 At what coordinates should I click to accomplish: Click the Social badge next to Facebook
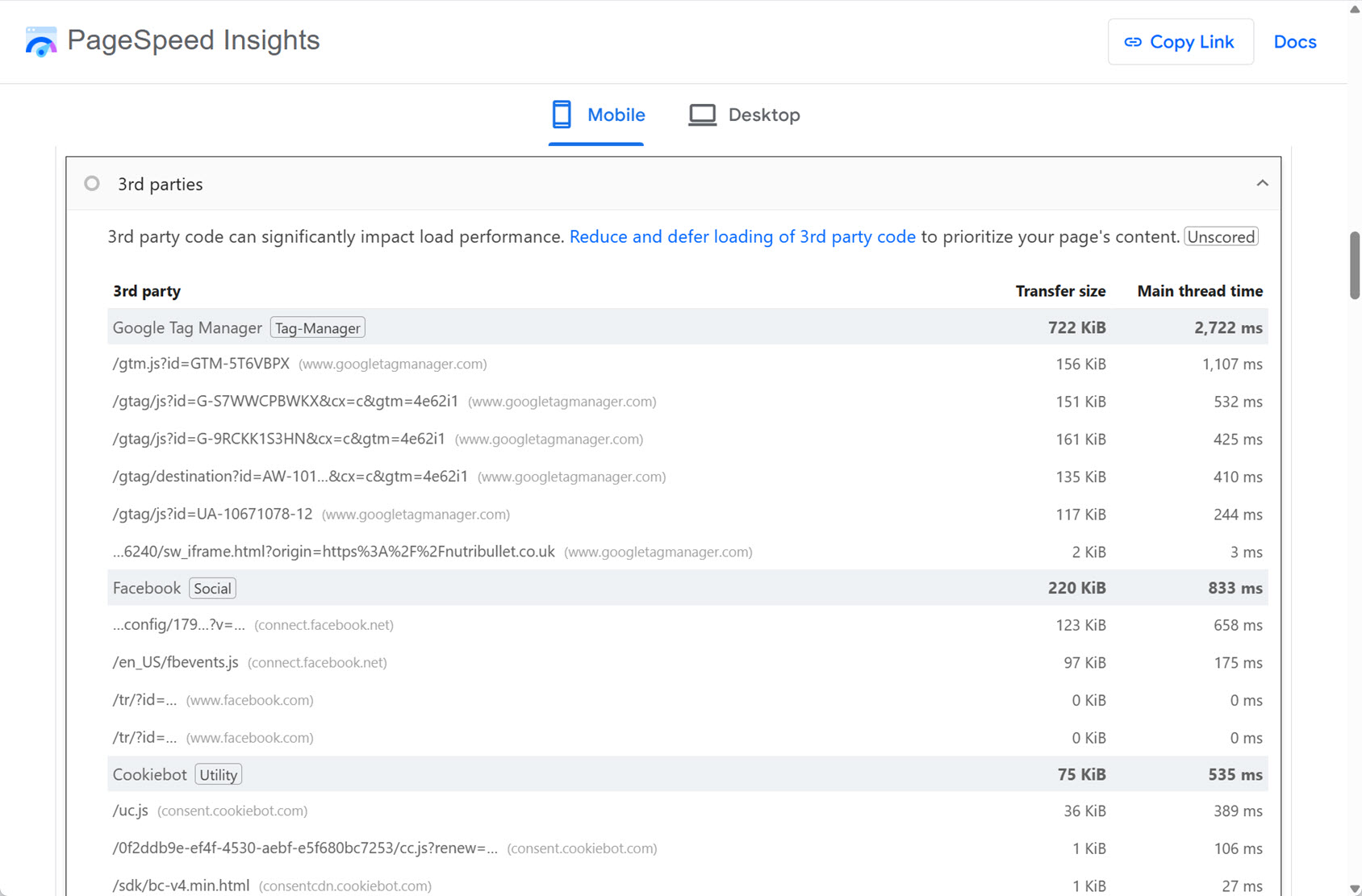point(211,588)
